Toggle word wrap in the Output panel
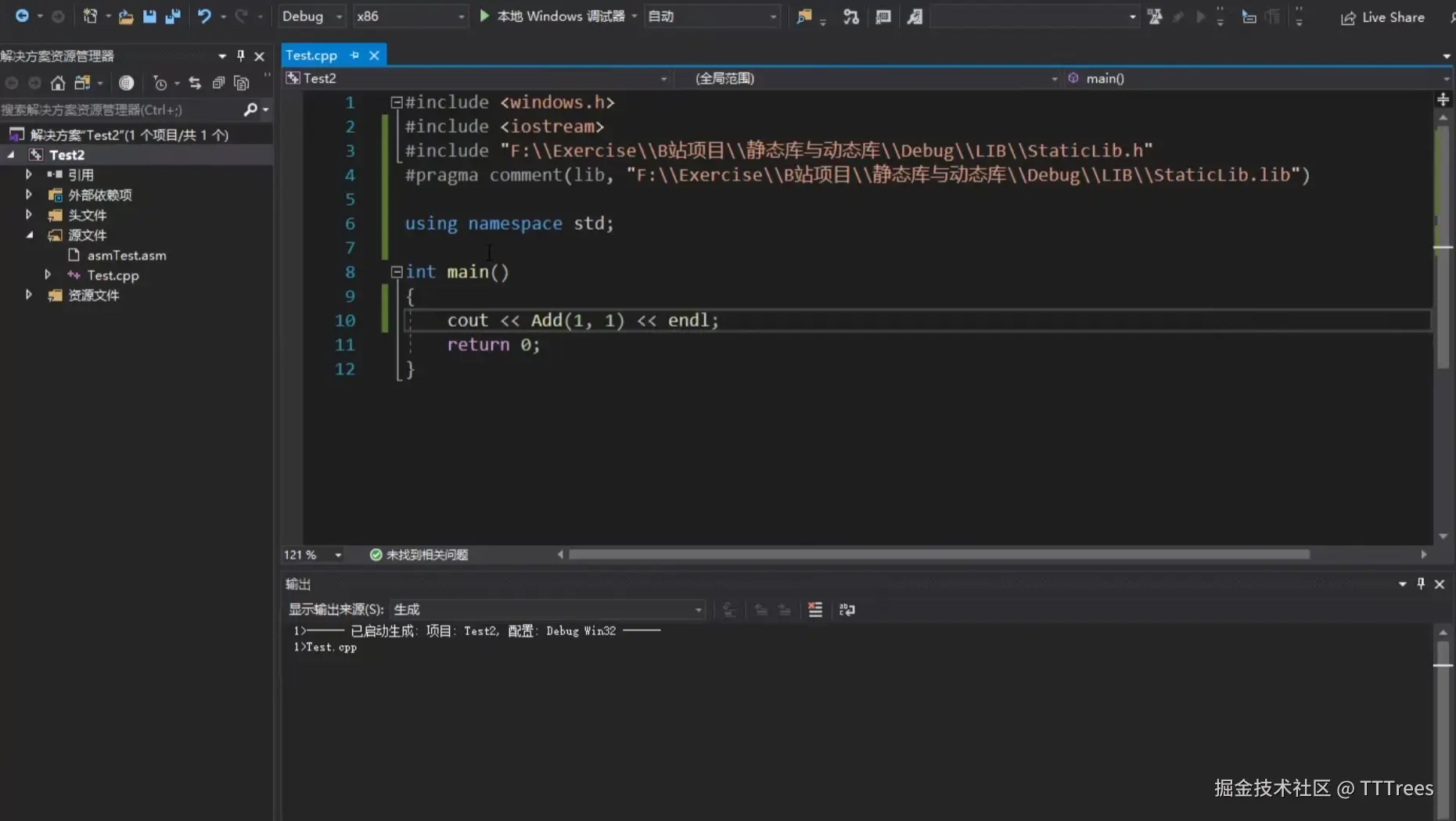Screen dimensions: 1456x821 [x=847, y=610]
